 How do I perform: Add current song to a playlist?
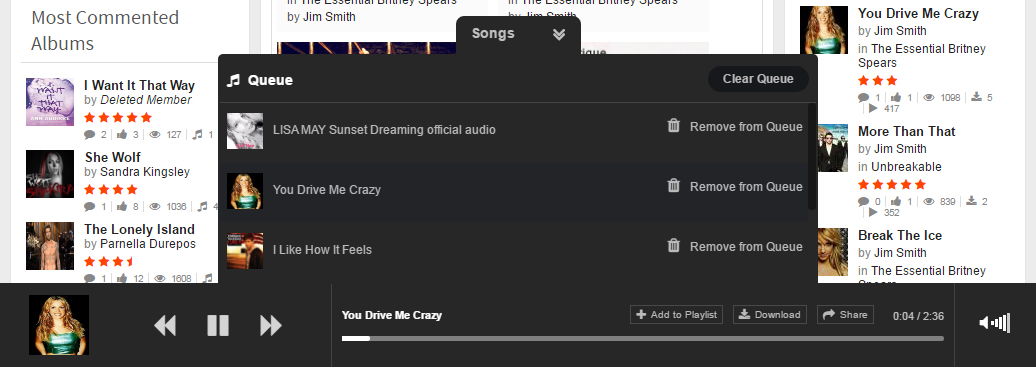[x=677, y=315]
